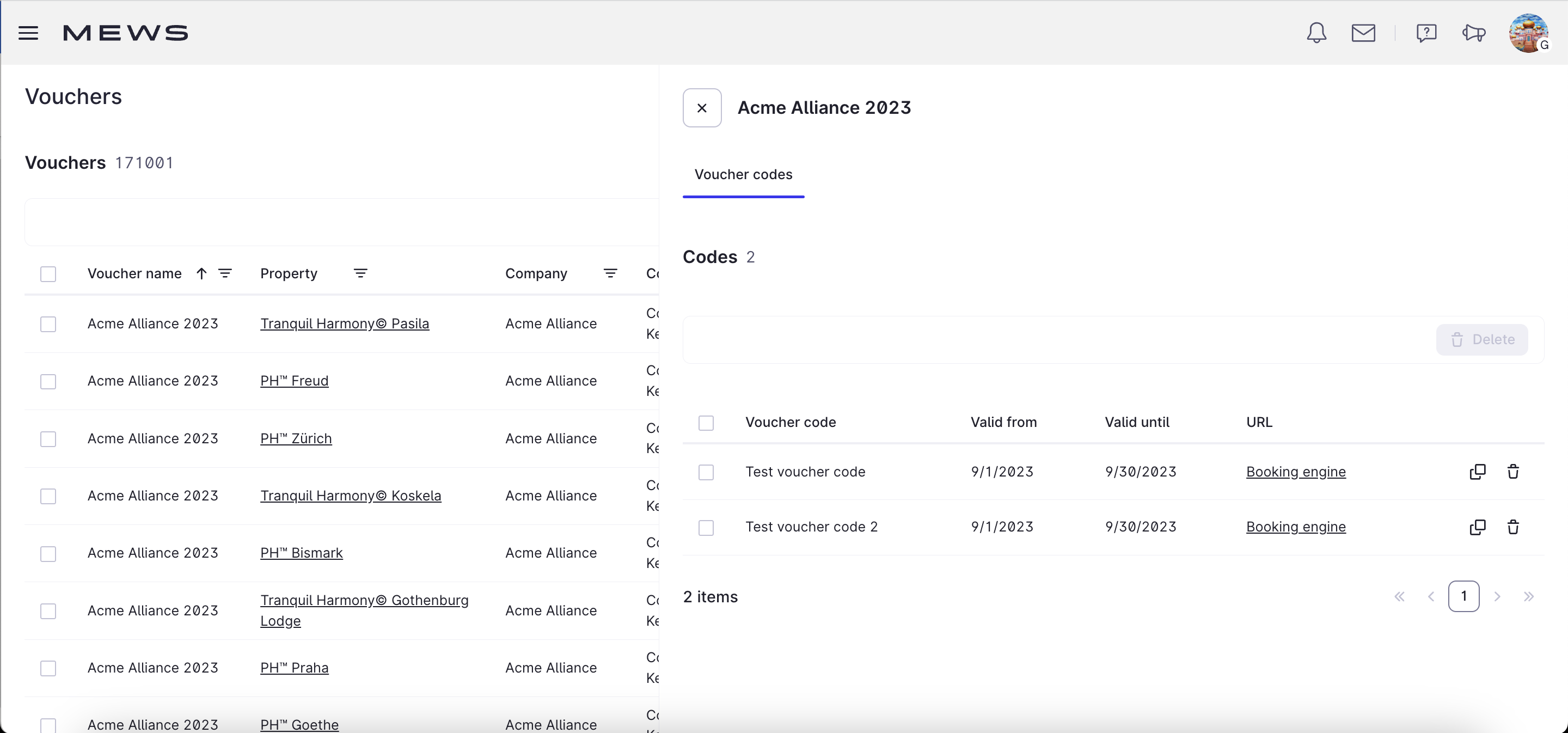1568x733 pixels.
Task: Open the Property column filter
Action: (360, 273)
